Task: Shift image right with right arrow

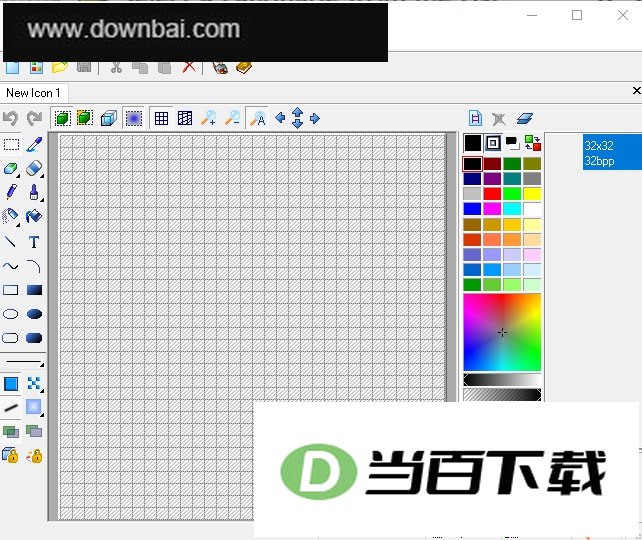Action: [314, 118]
